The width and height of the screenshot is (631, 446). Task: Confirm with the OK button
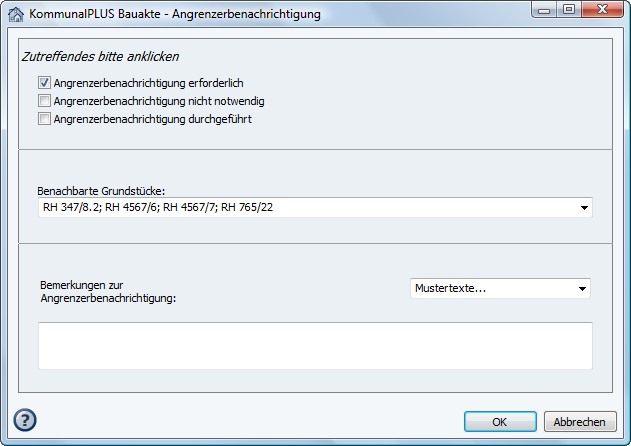(500, 422)
